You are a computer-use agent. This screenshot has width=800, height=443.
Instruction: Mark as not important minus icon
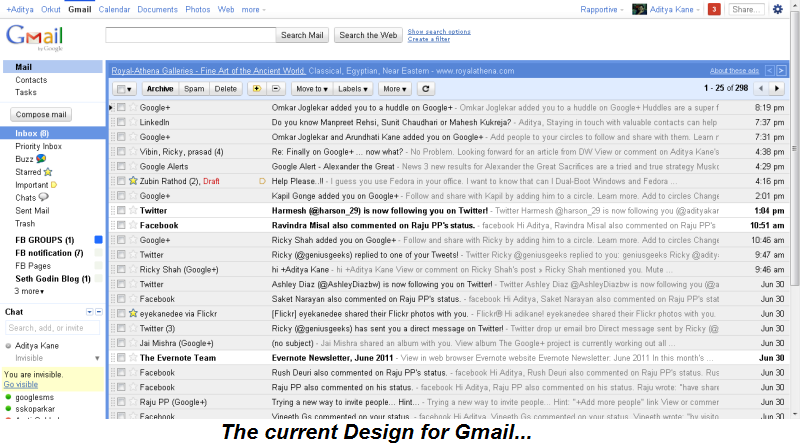point(276,89)
